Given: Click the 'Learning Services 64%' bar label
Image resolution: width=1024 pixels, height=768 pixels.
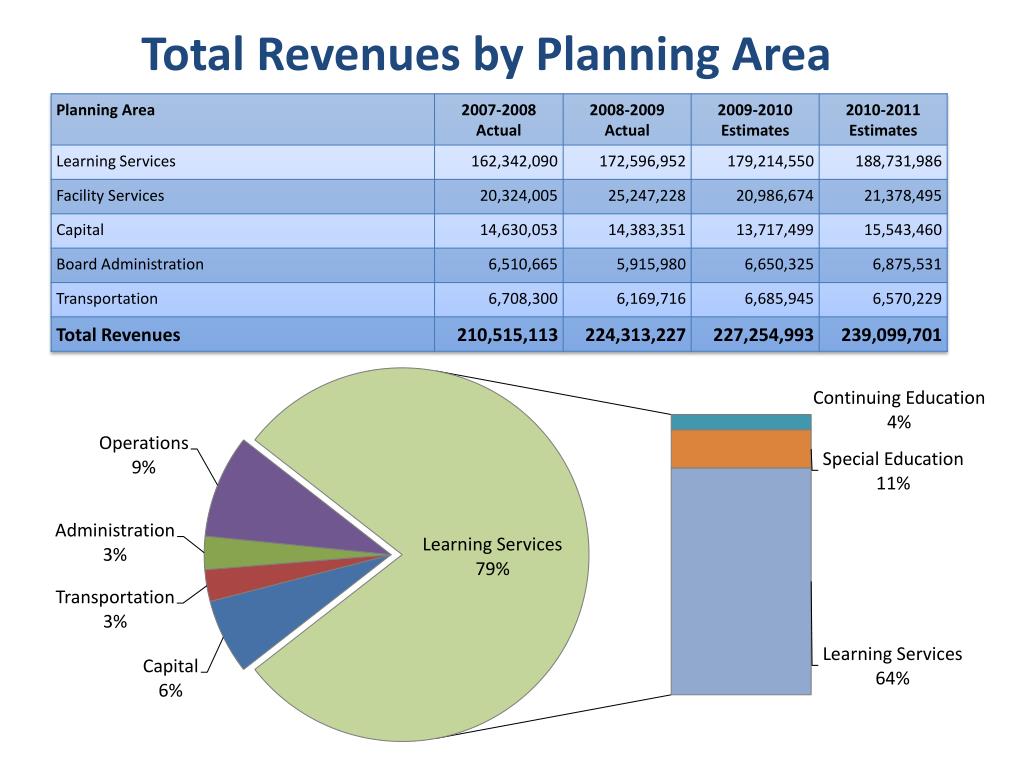Looking at the screenshot, I should click(892, 666).
